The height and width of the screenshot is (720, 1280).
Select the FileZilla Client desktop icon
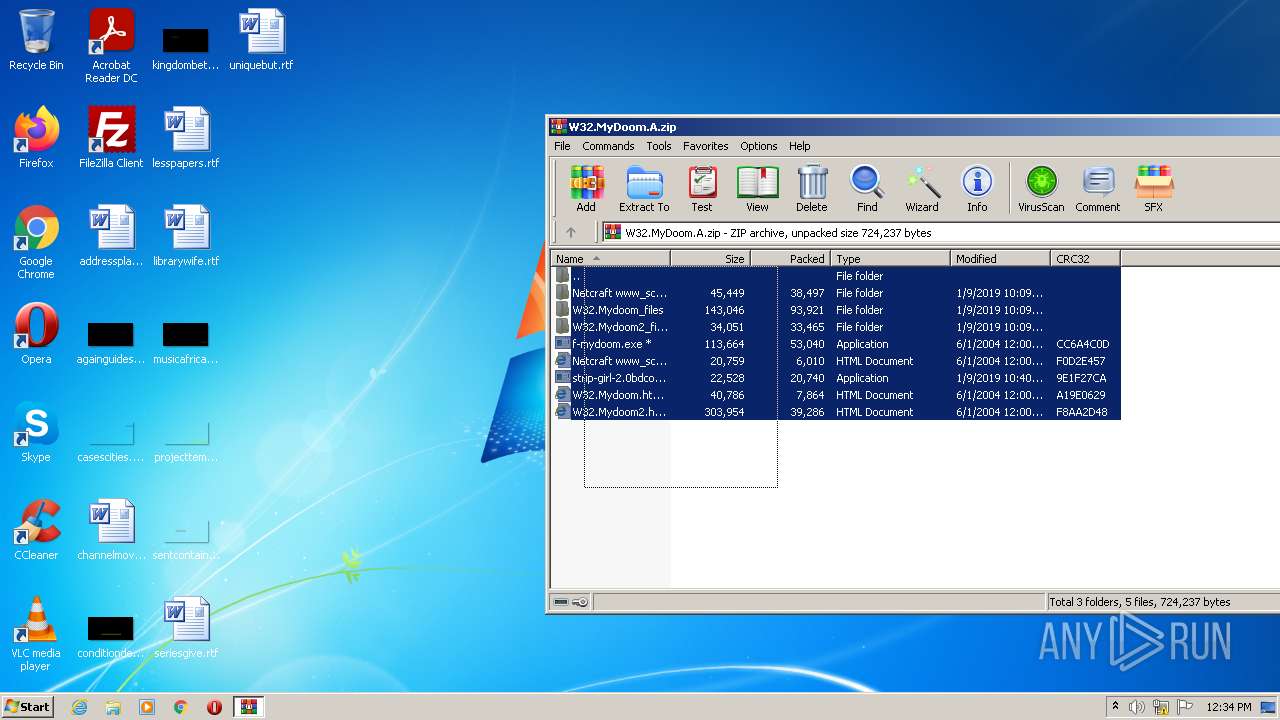coord(111,137)
